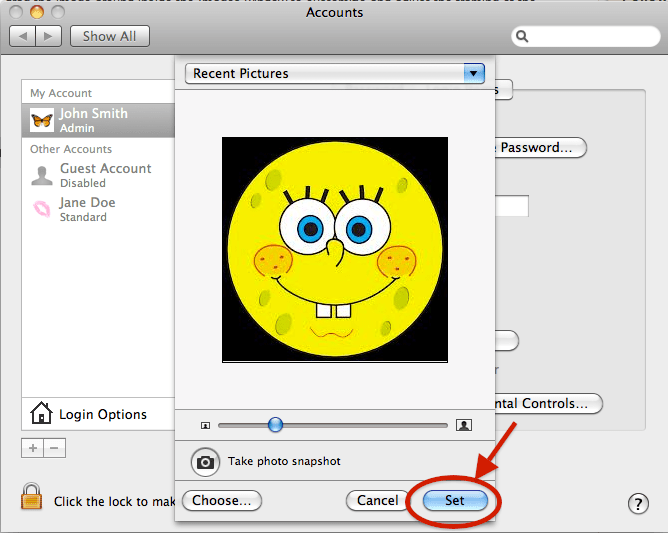Add a new account with plus button

pyautogui.click(x=32, y=448)
